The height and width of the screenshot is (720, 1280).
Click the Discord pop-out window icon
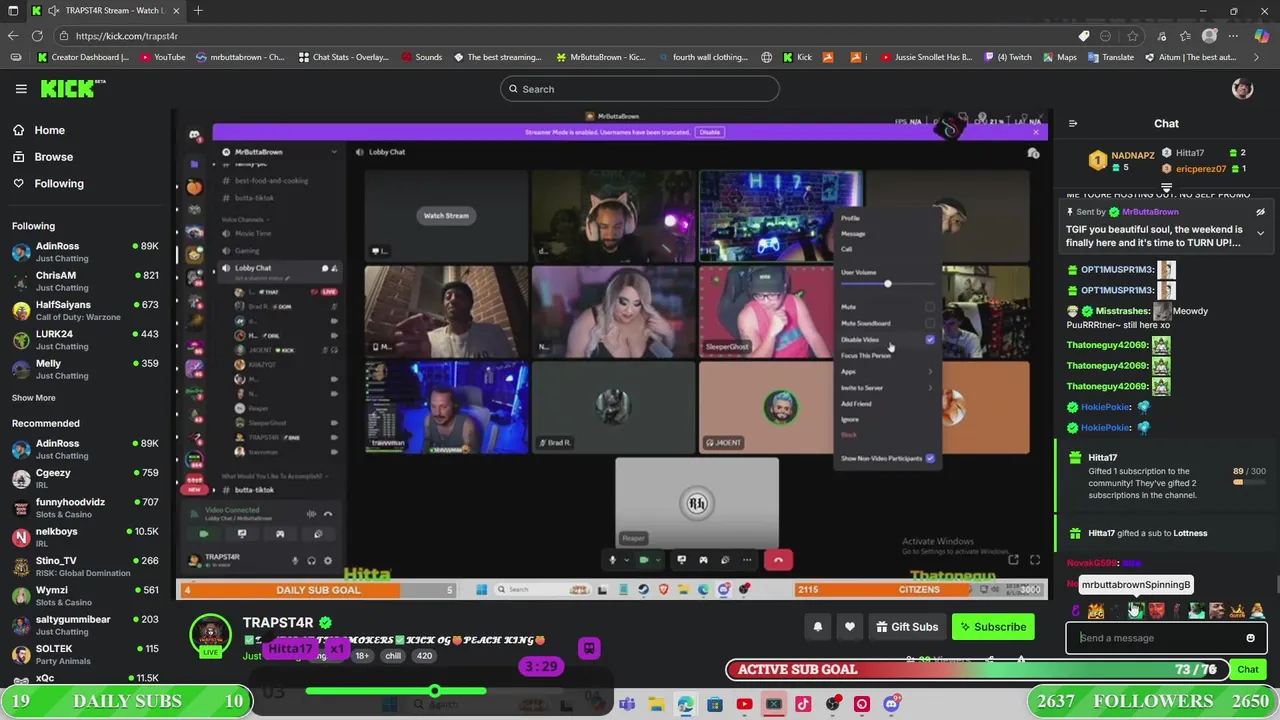coord(1013,560)
